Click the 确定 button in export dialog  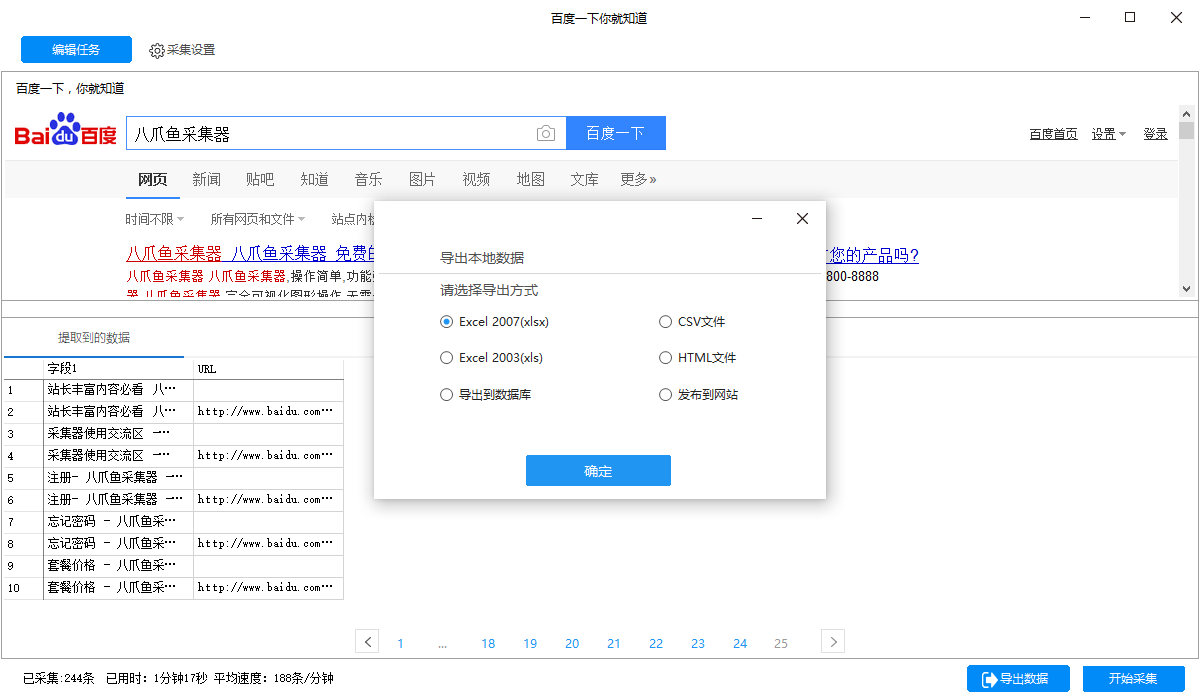pyautogui.click(x=598, y=471)
